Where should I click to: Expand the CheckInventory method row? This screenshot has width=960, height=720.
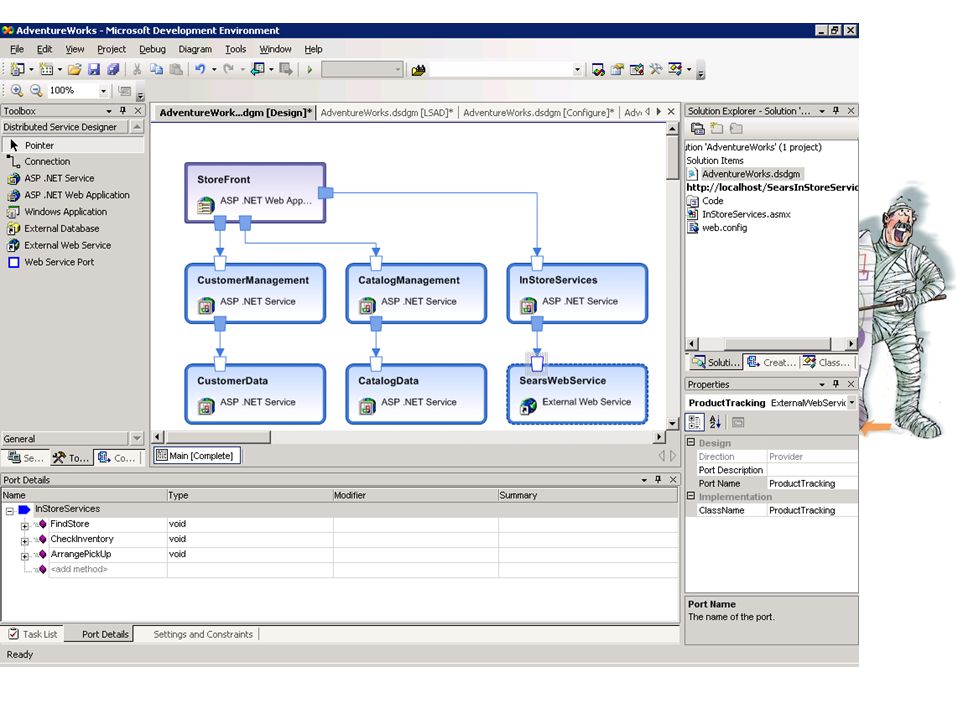click(24, 541)
